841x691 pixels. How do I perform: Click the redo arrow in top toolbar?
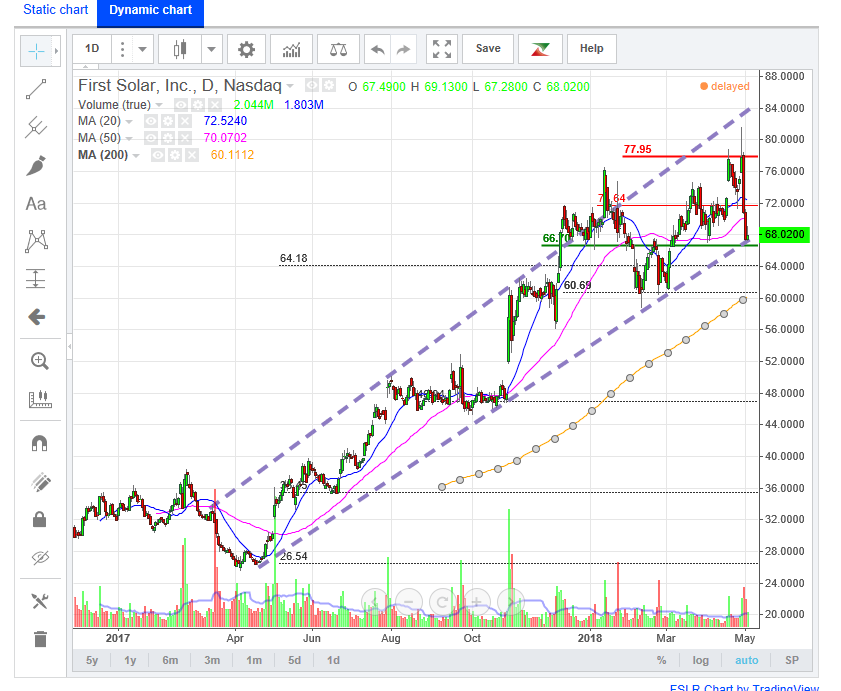tap(403, 49)
